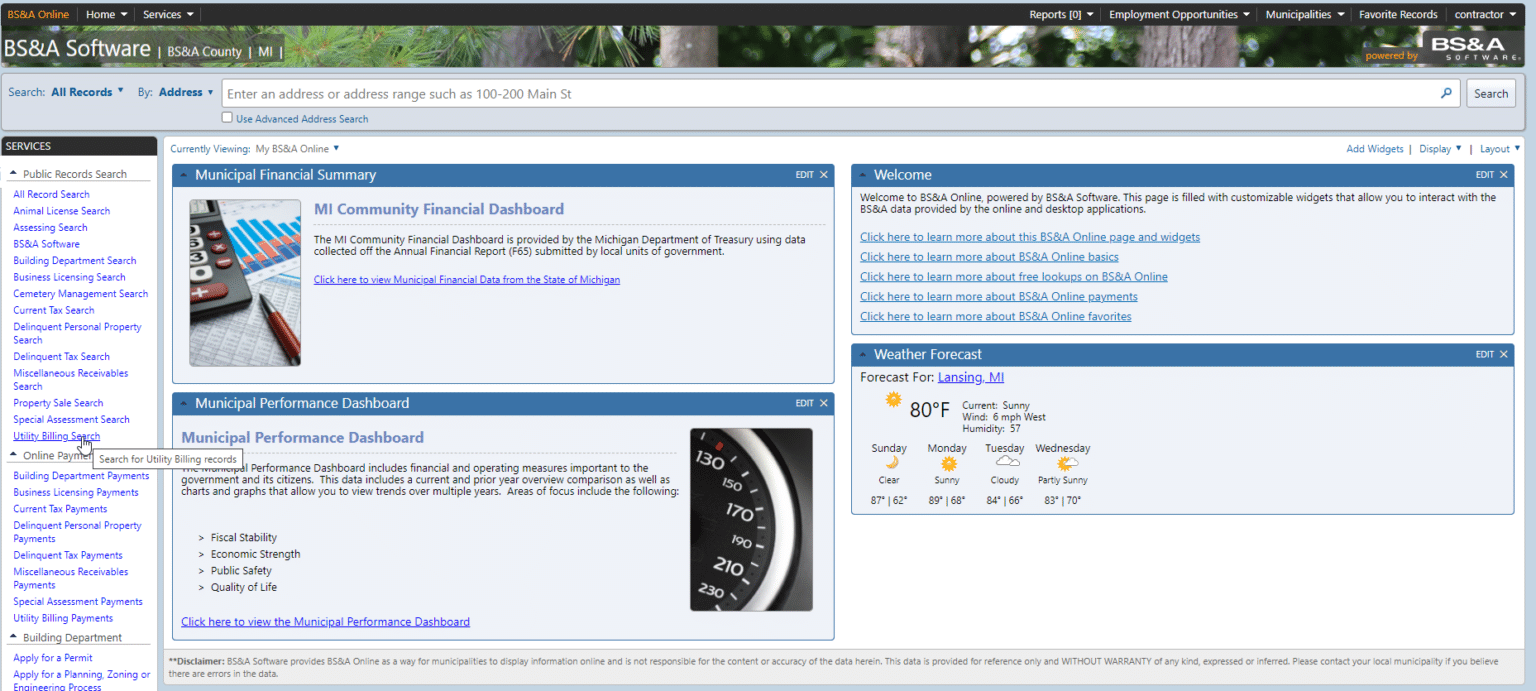Open the All Records search dropdown

pos(87,92)
